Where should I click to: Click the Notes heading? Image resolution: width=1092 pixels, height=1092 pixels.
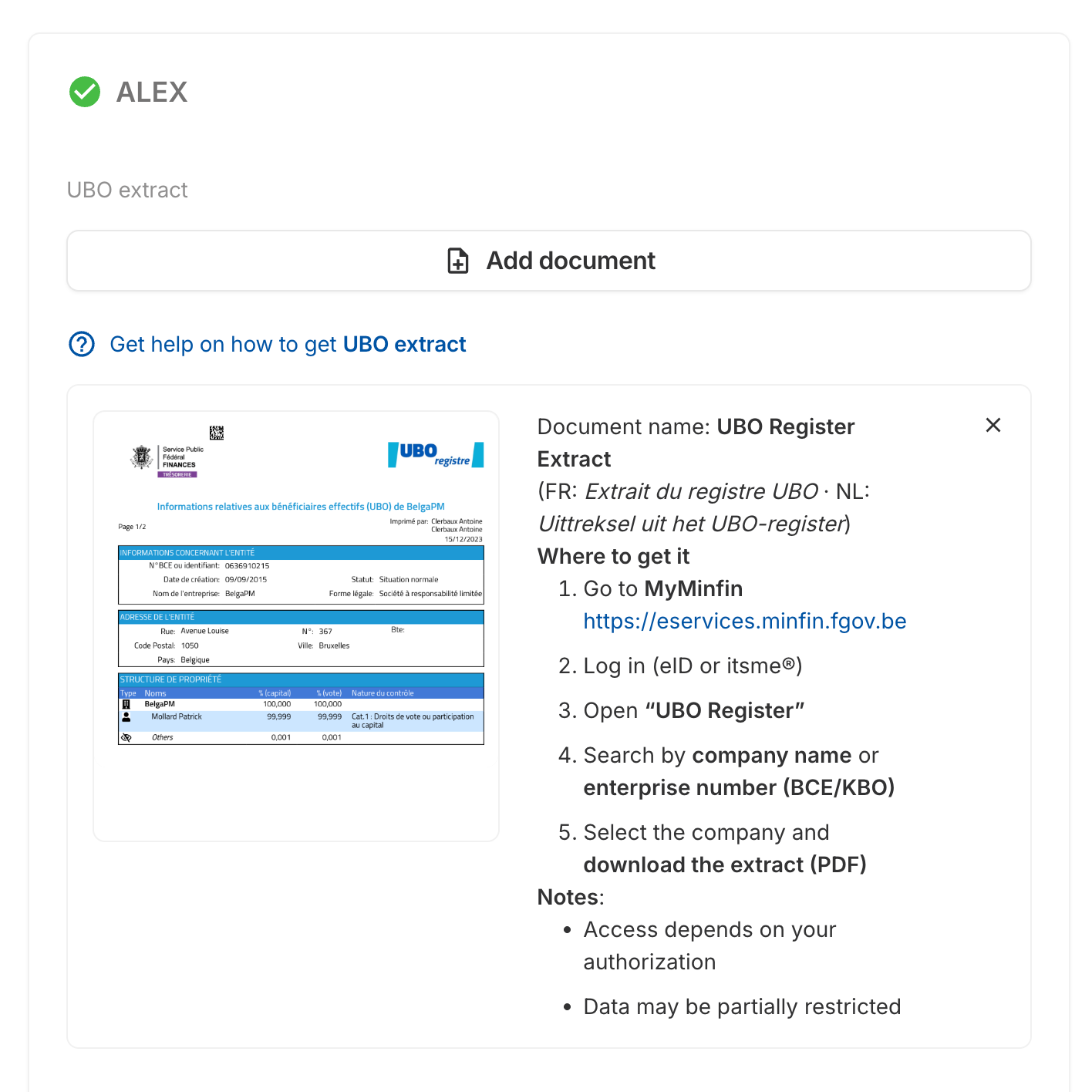click(x=571, y=897)
